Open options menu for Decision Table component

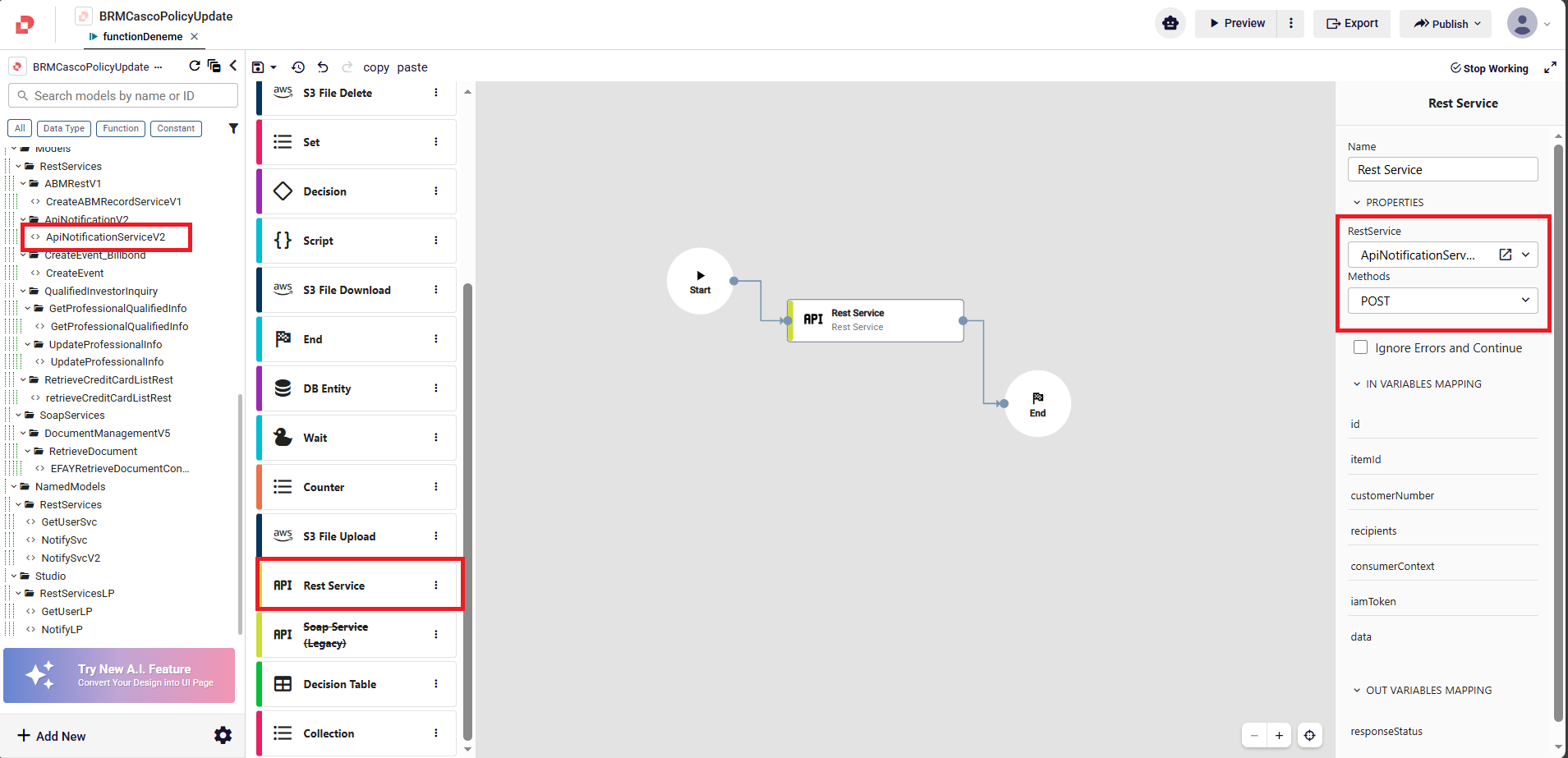pyautogui.click(x=436, y=684)
